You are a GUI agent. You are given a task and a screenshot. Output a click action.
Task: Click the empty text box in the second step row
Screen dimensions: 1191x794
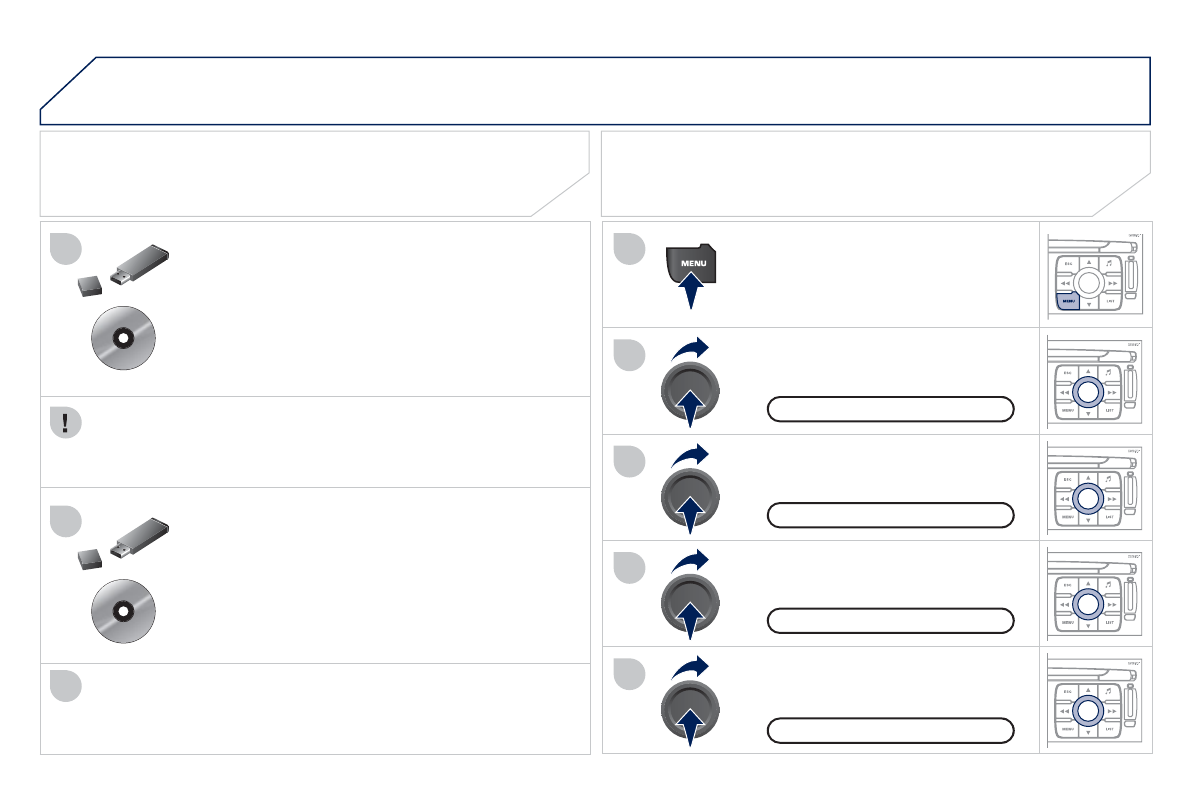[890, 408]
